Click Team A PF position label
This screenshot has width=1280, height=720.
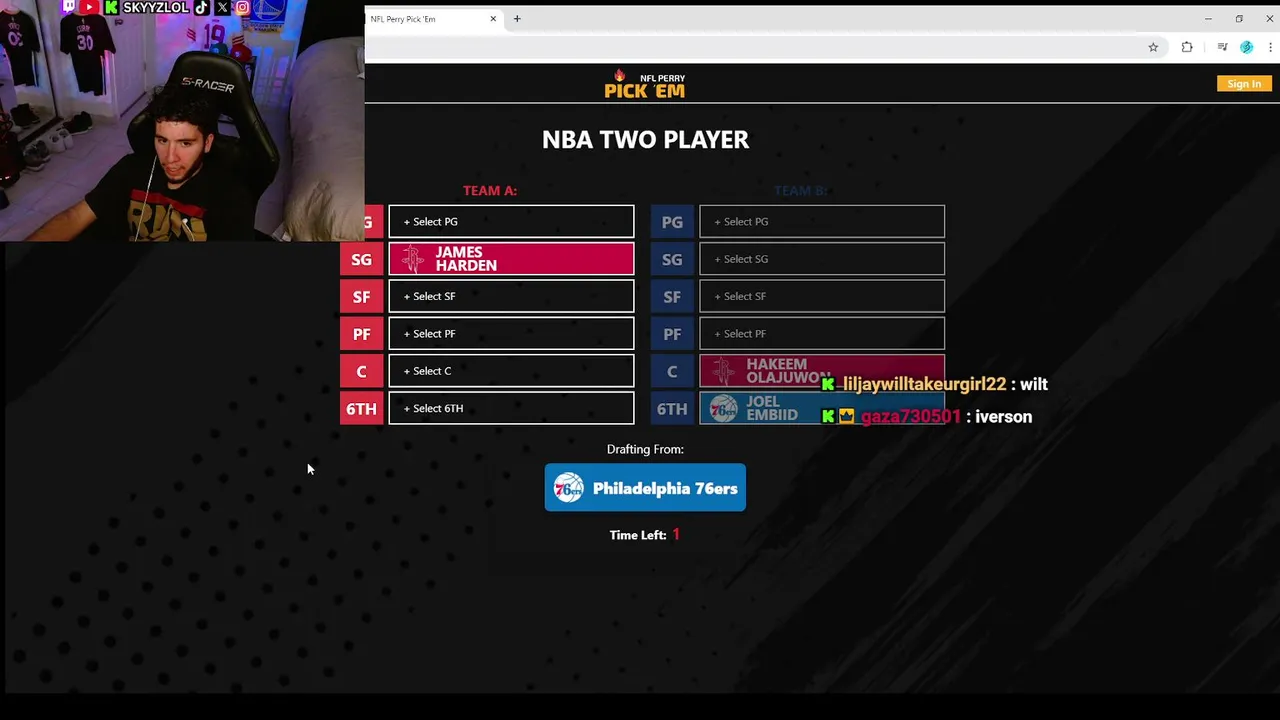coord(361,334)
